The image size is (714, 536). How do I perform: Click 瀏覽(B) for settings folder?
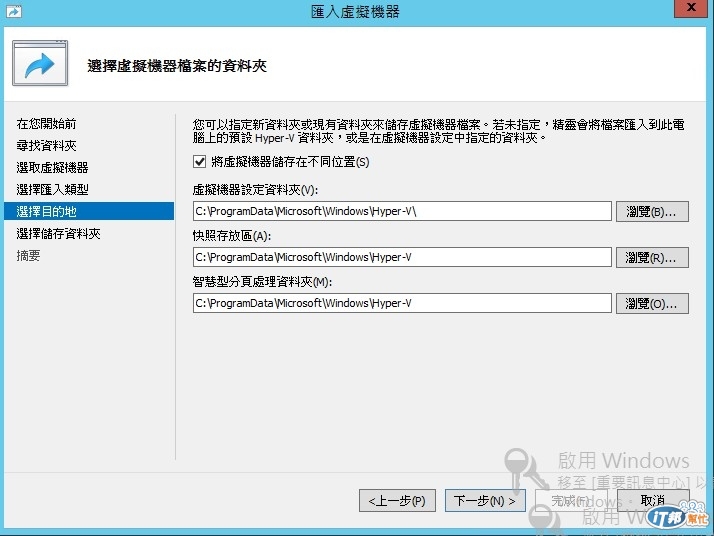(x=652, y=212)
